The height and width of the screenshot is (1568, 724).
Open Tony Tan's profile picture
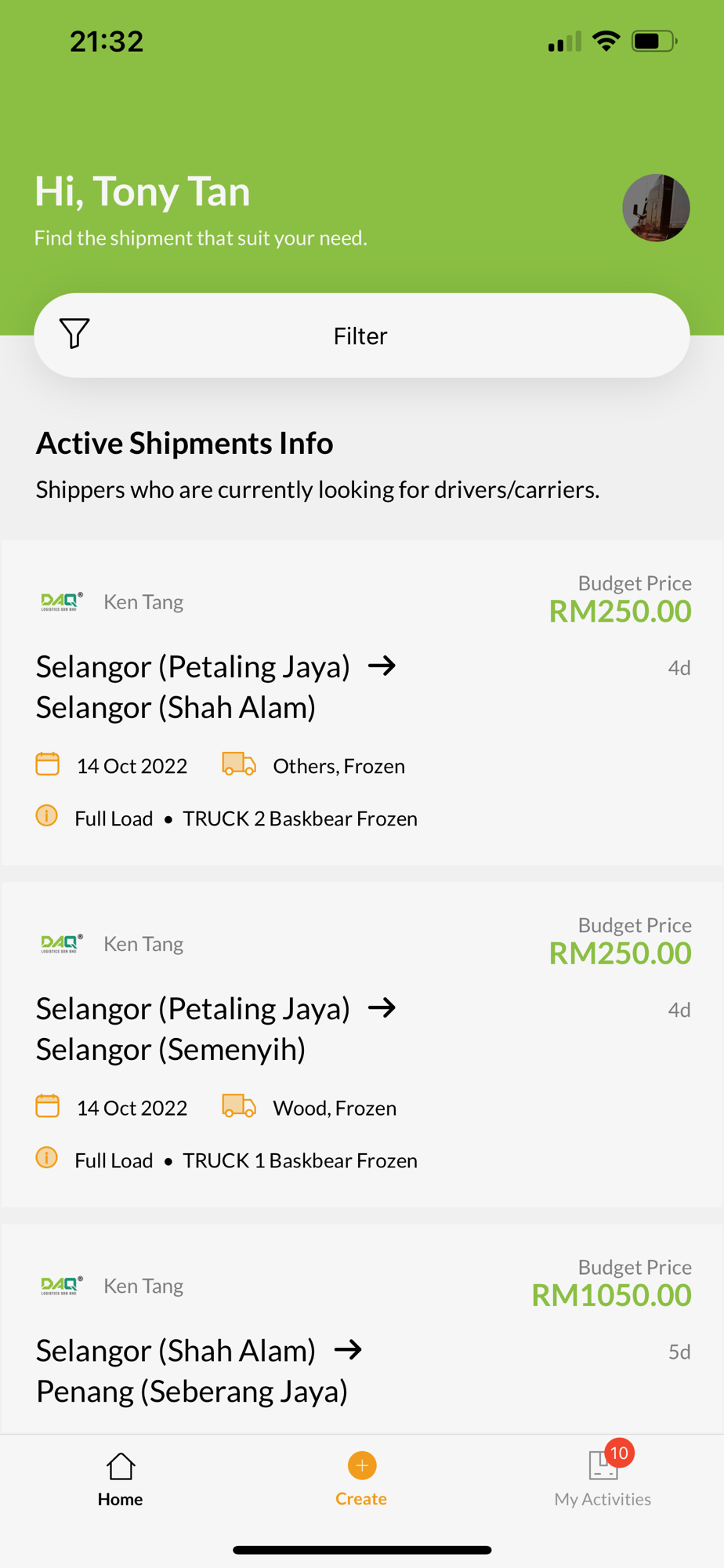point(656,208)
